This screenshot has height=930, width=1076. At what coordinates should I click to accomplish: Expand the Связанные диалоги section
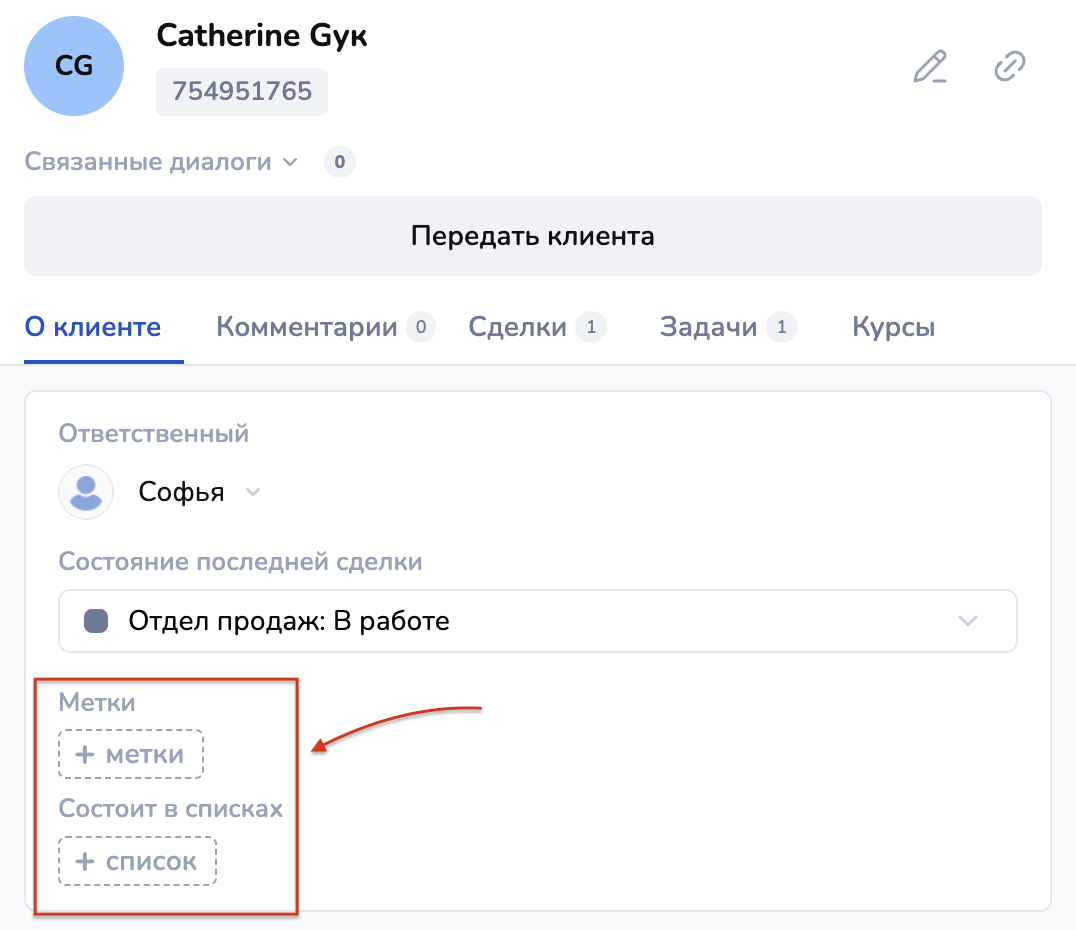point(161,162)
